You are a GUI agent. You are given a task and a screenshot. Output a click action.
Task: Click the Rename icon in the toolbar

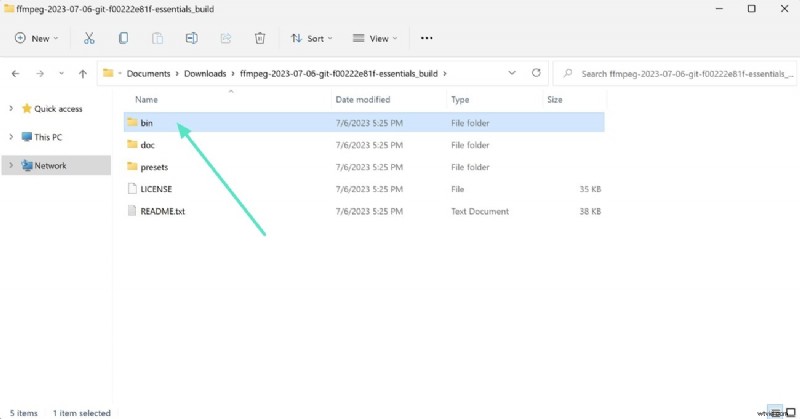pyautogui.click(x=191, y=38)
